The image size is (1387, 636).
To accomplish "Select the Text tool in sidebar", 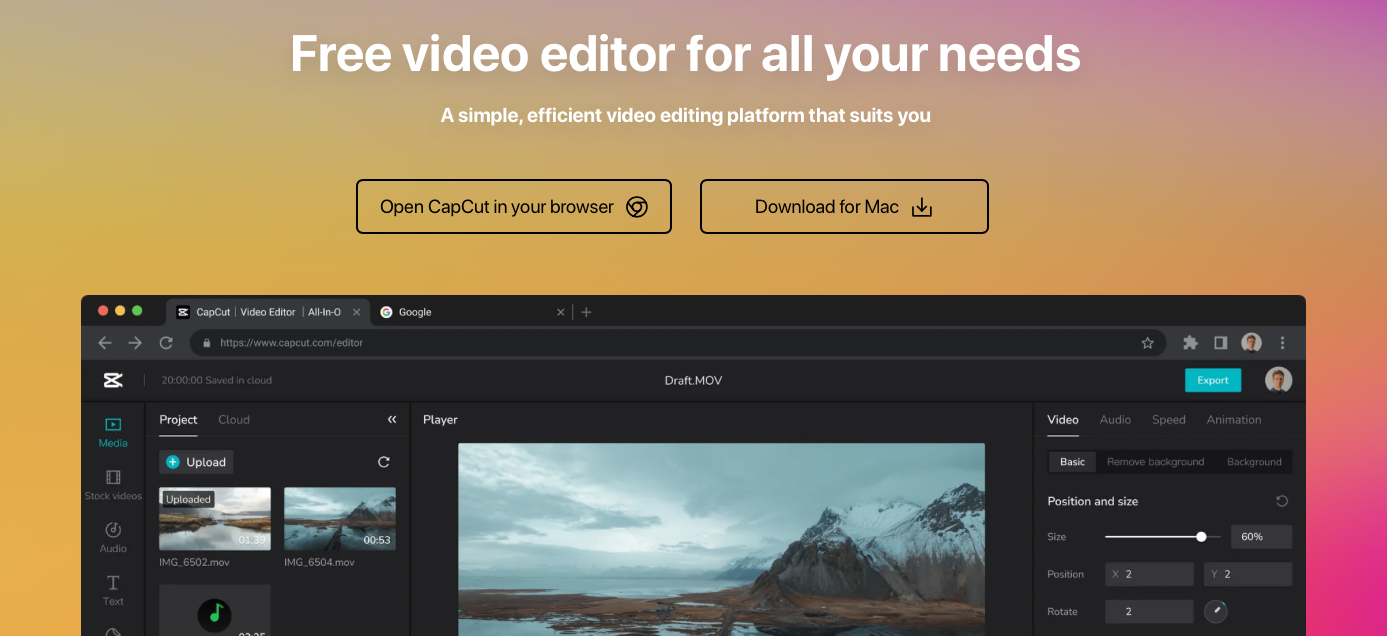I will click(x=113, y=590).
